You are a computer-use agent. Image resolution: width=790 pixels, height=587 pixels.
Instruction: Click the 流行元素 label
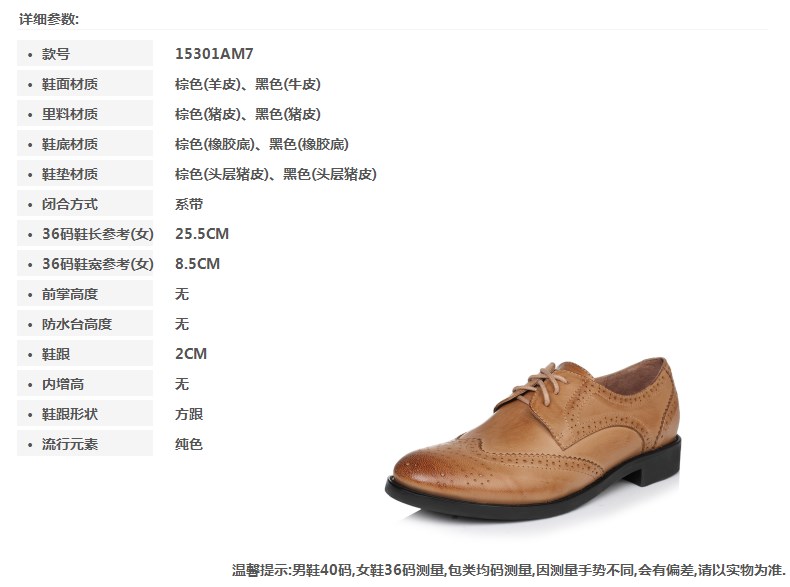pos(70,444)
